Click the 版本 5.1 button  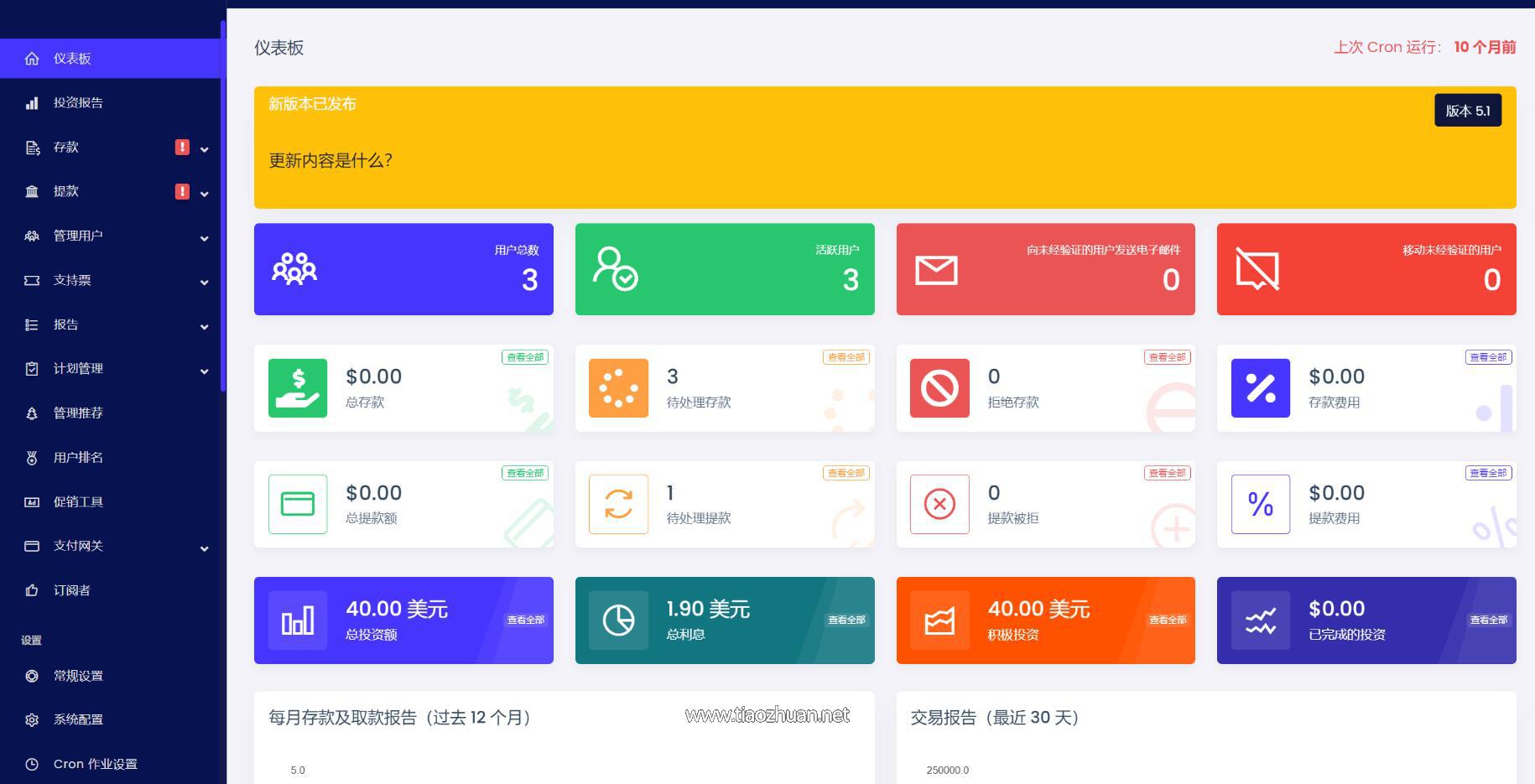[1467, 111]
